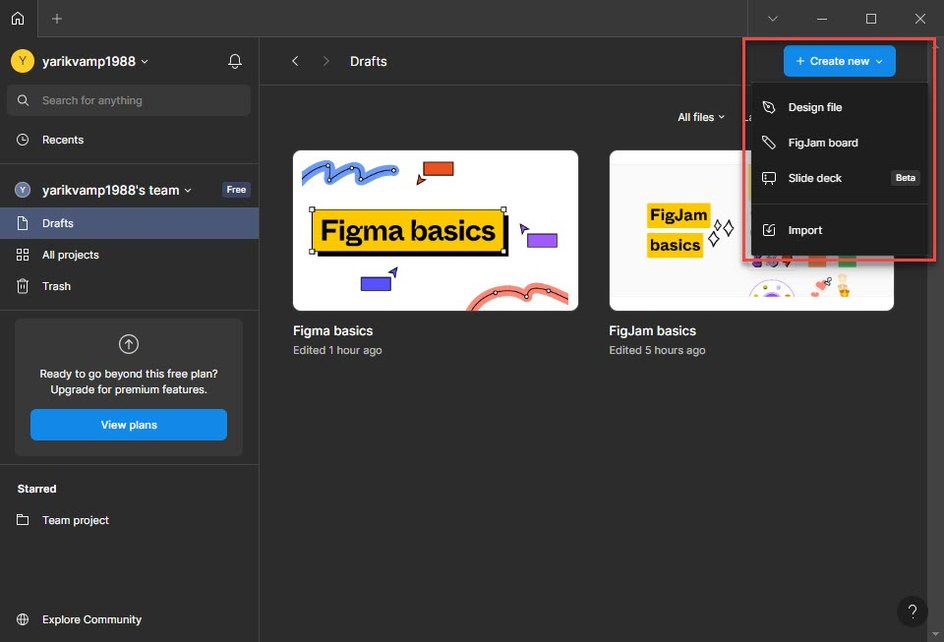Click the Recents clock icon
This screenshot has width=944, height=642.
[22, 140]
